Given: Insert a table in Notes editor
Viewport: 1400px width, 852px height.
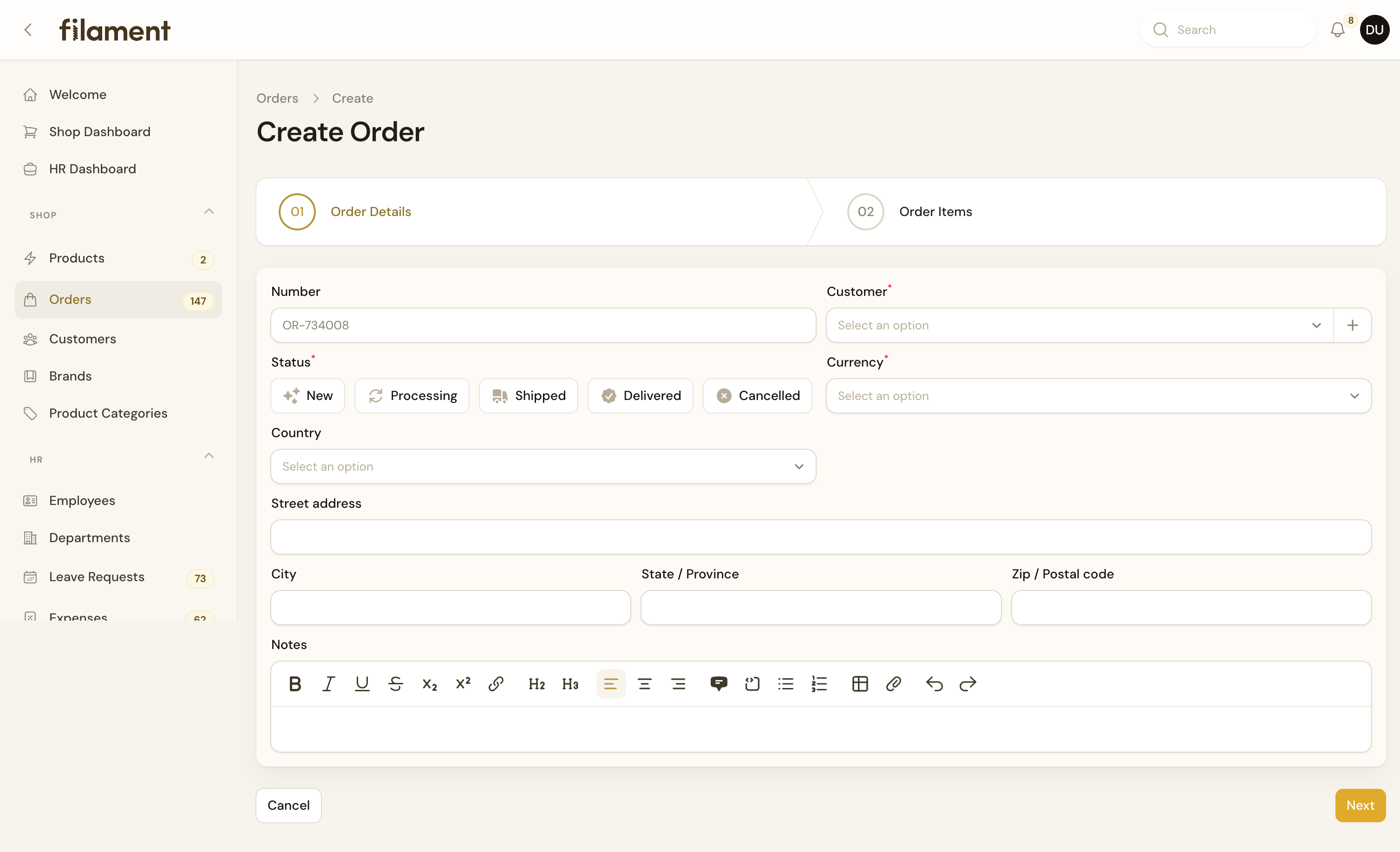Looking at the screenshot, I should click(x=860, y=684).
